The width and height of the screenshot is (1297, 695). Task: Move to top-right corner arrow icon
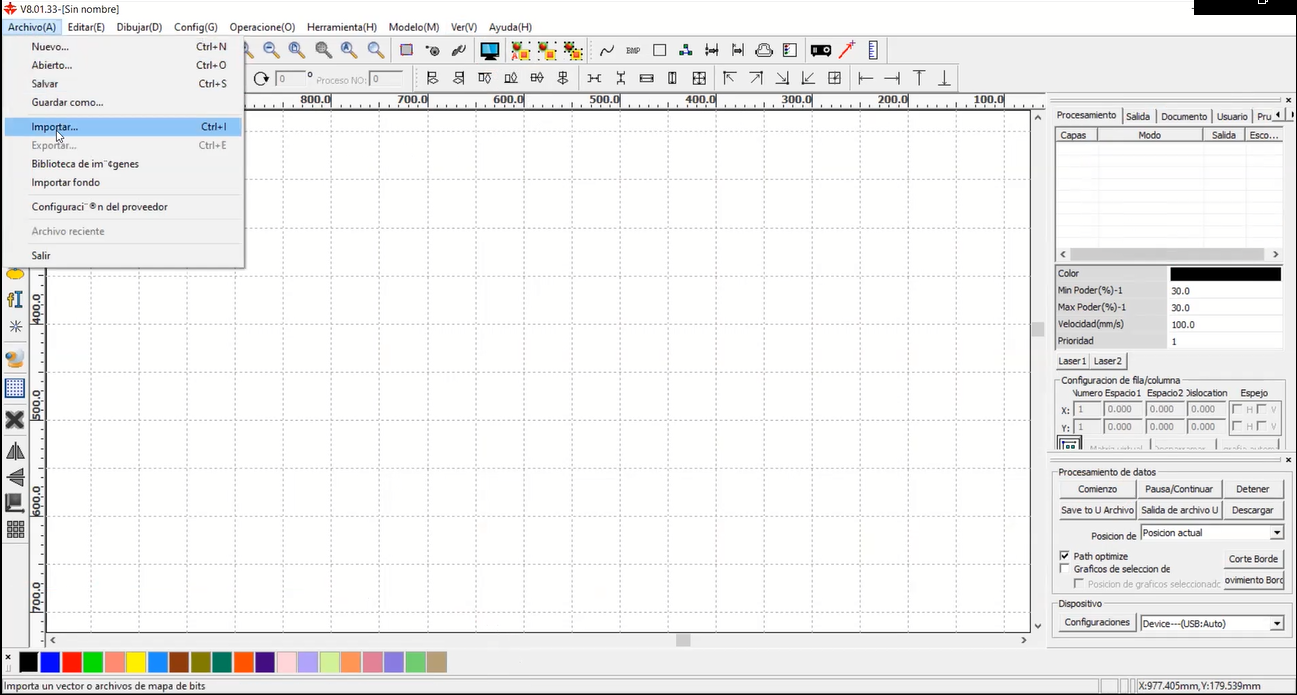(x=756, y=78)
